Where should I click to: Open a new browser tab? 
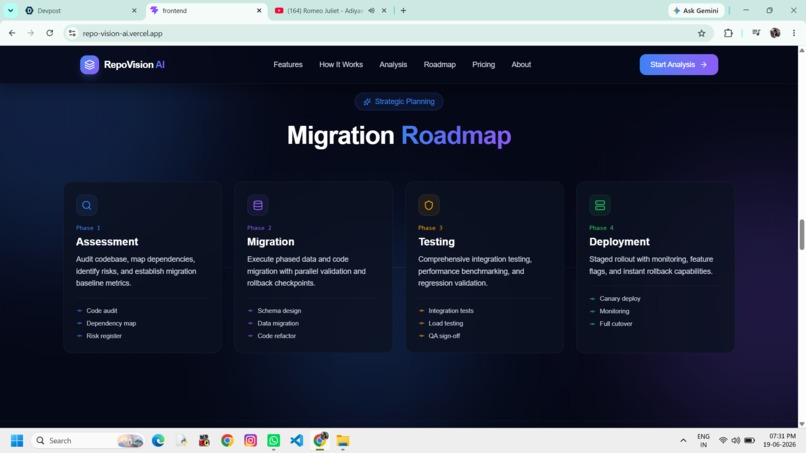click(x=404, y=11)
